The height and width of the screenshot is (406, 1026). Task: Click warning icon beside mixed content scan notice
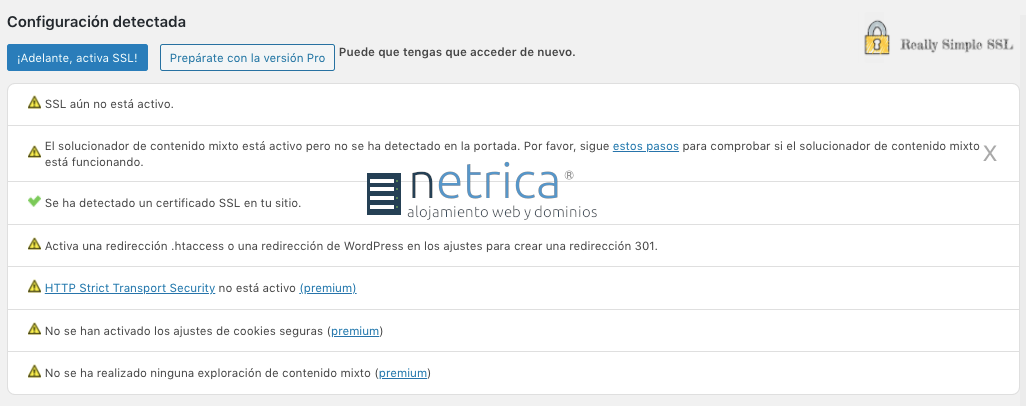click(34, 373)
